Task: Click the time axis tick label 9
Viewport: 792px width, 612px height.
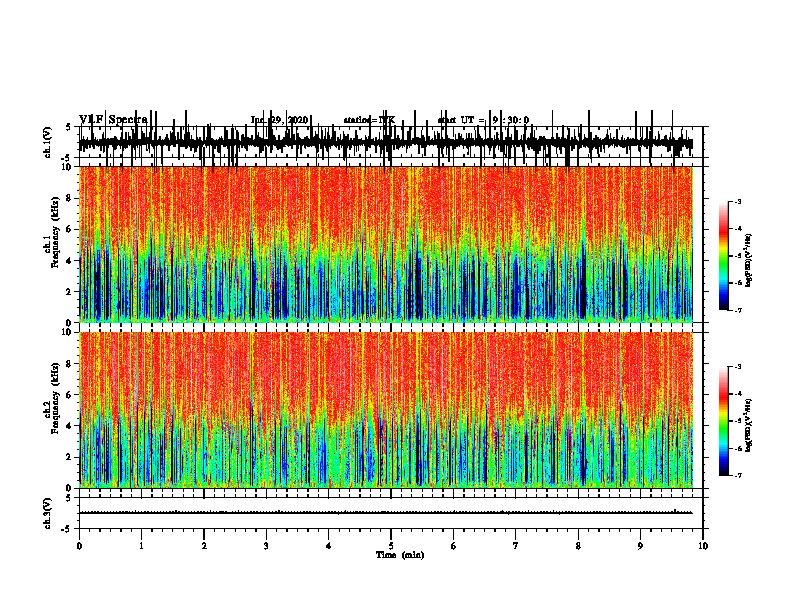Action: [x=640, y=546]
